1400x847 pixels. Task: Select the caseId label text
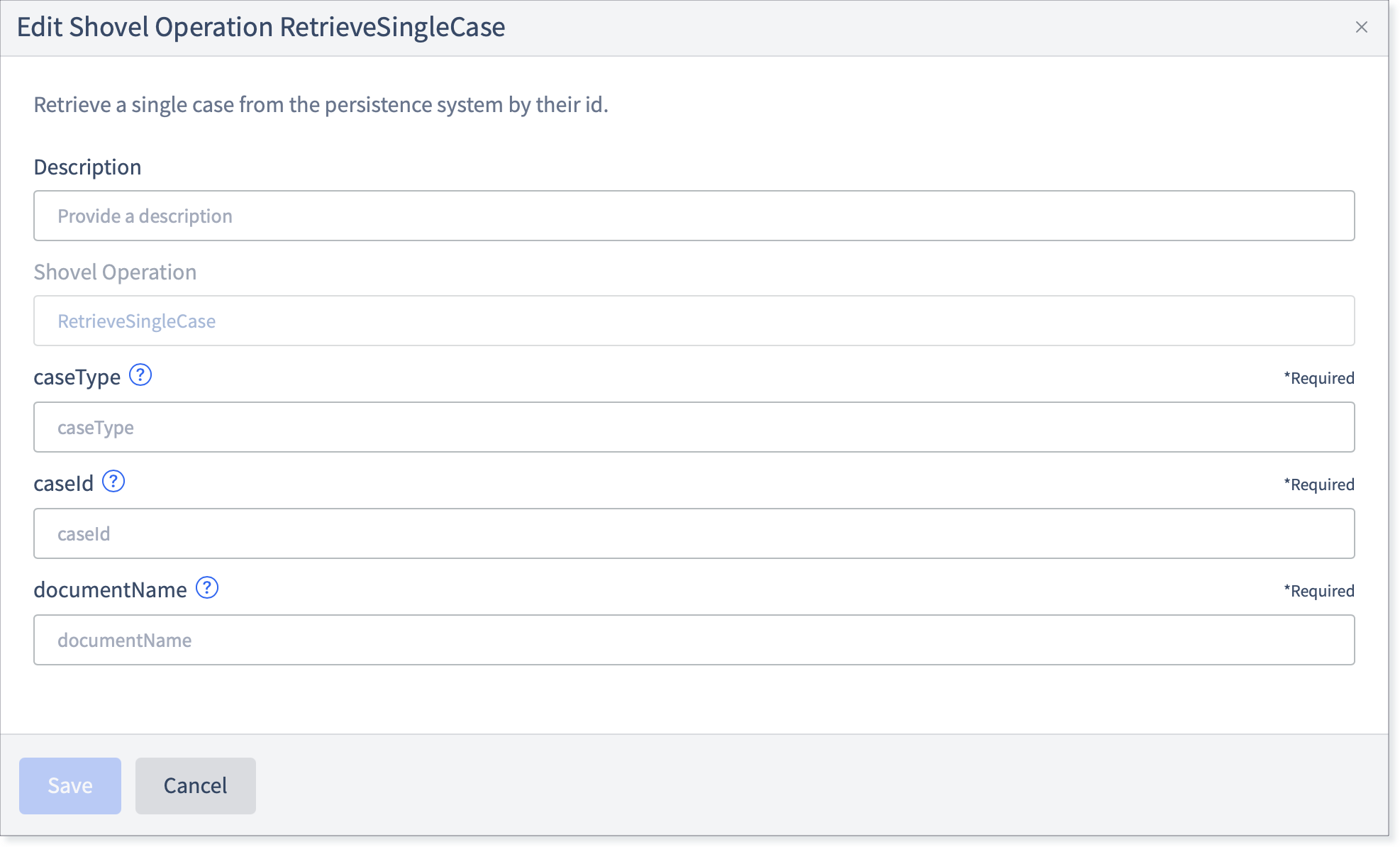coord(64,484)
